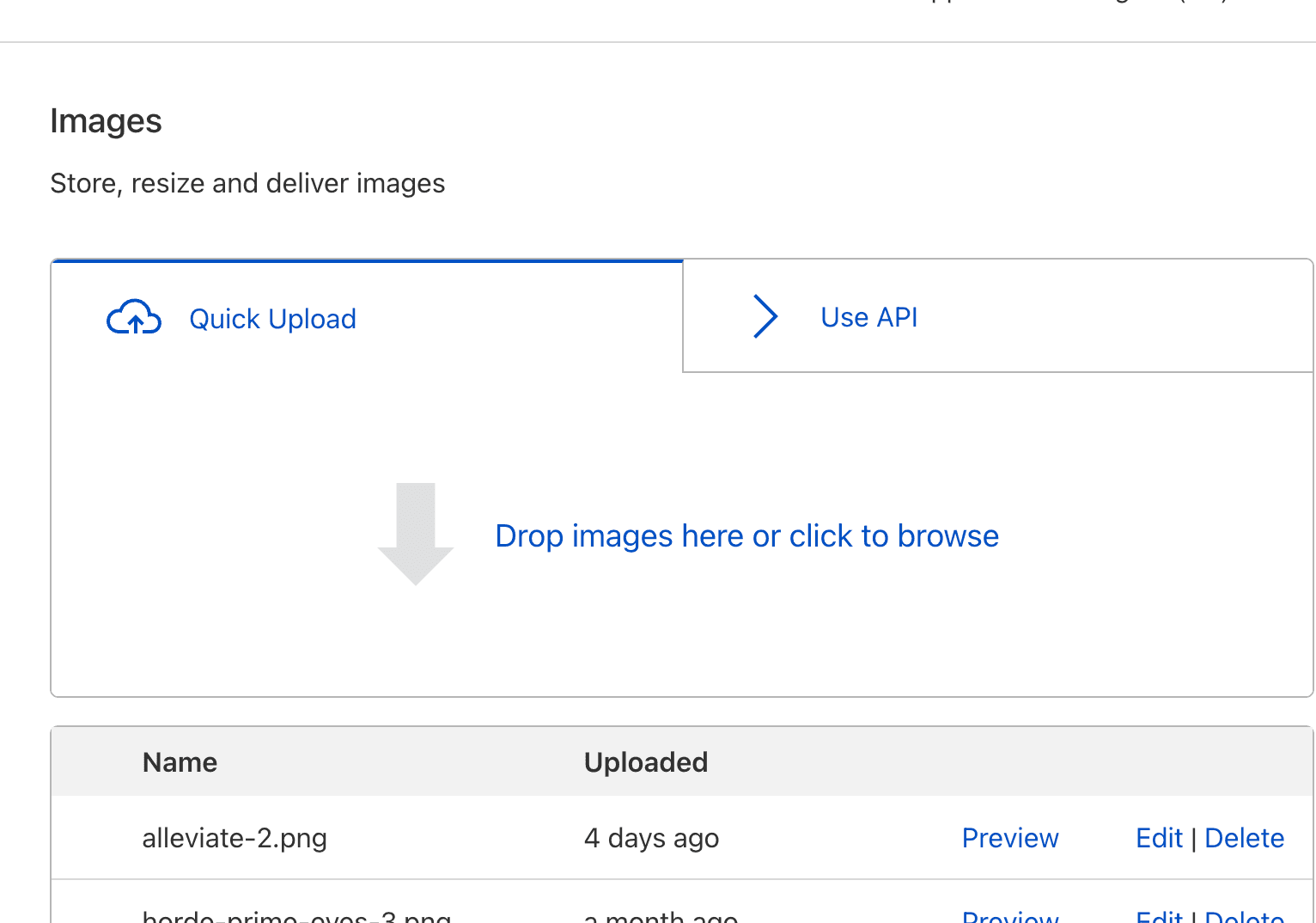Click the Images page heading
The image size is (1316, 923).
pyautogui.click(x=106, y=121)
